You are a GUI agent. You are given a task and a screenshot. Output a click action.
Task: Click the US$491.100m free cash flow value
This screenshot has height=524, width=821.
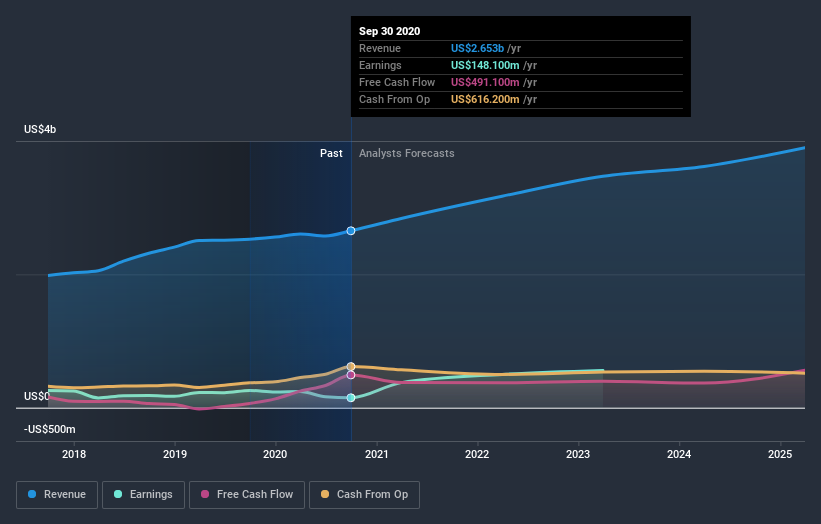(485, 82)
